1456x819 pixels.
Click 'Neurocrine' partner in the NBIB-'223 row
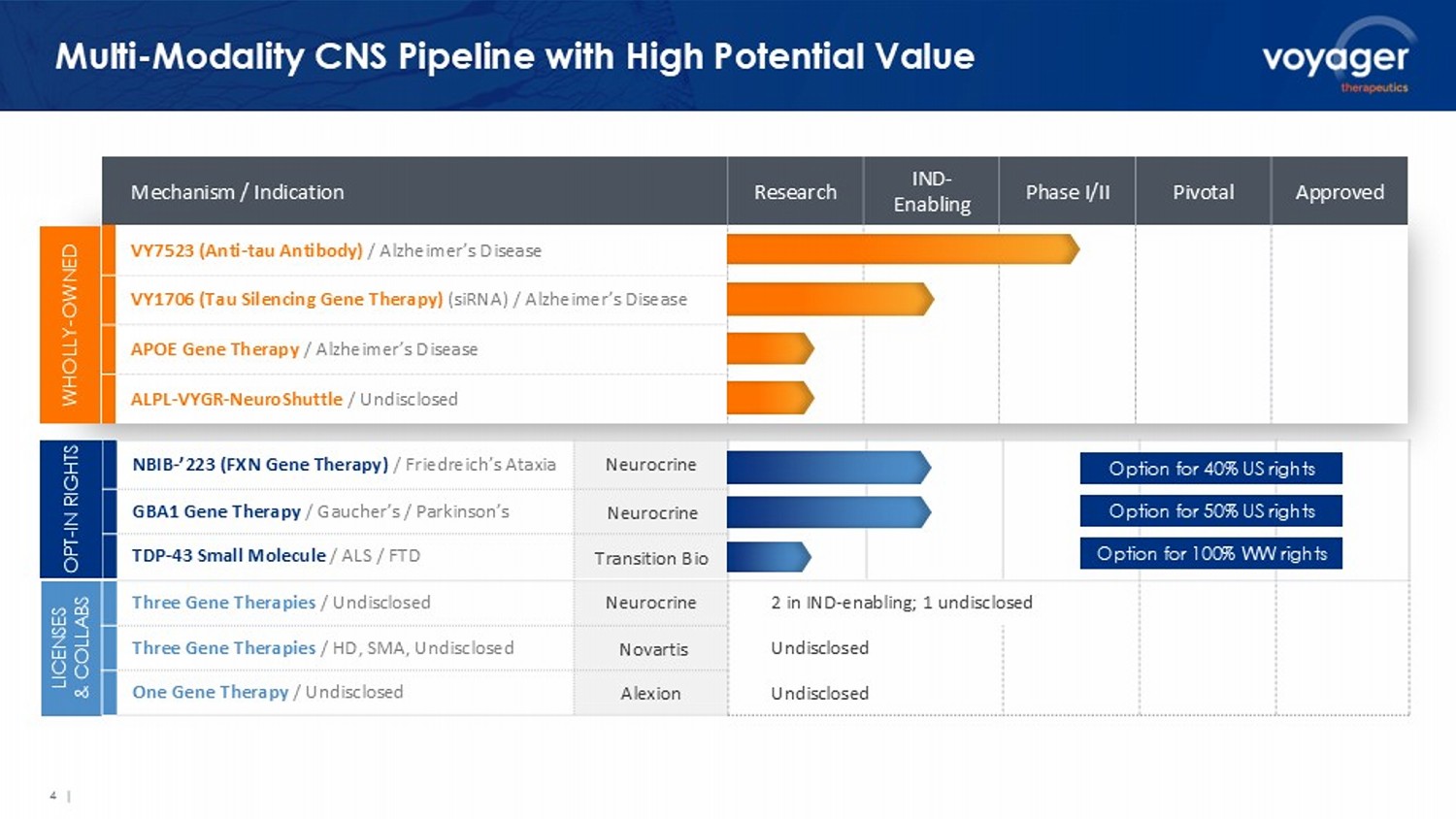[x=650, y=465]
